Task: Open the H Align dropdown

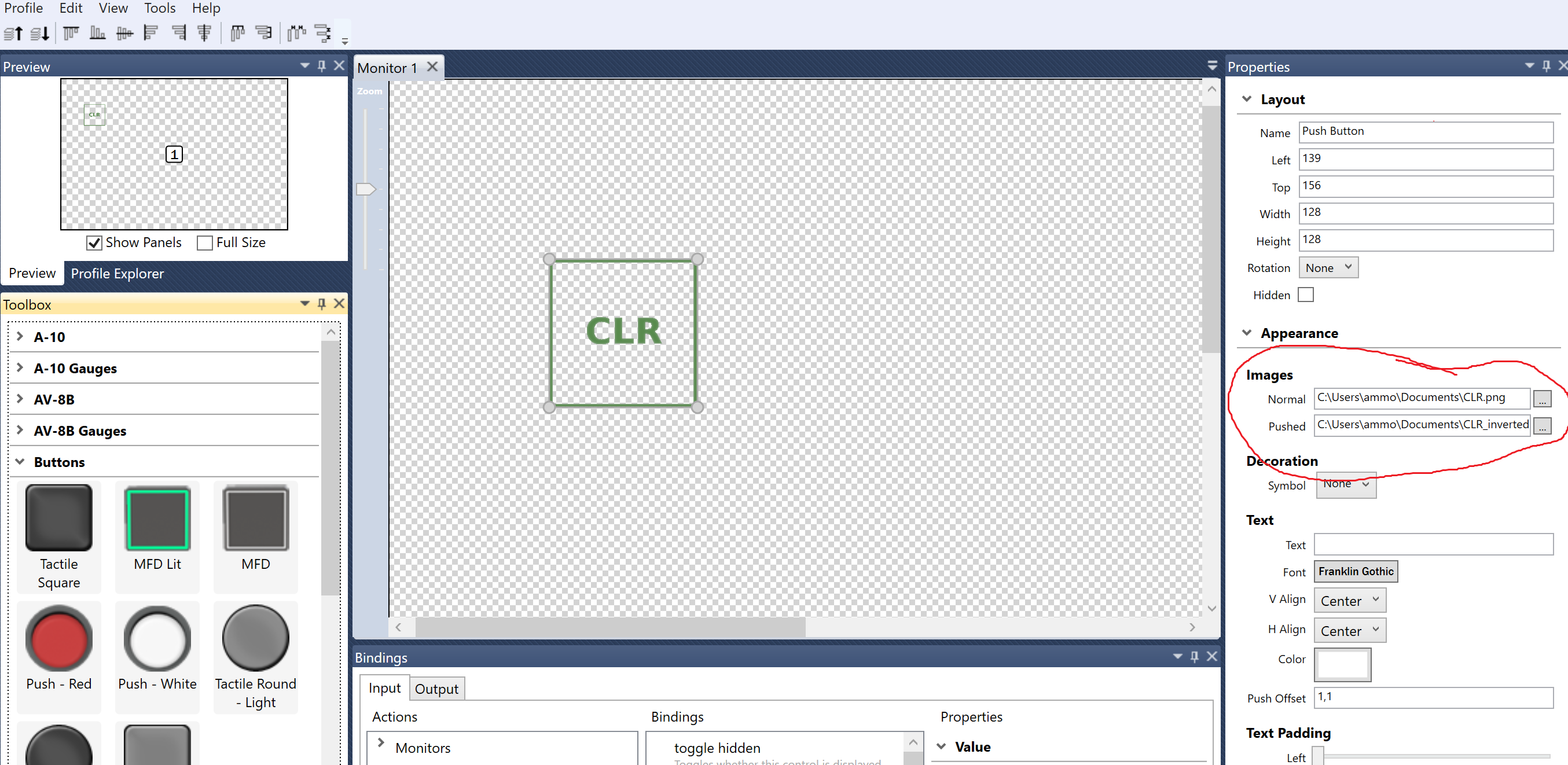Action: coord(1349,631)
